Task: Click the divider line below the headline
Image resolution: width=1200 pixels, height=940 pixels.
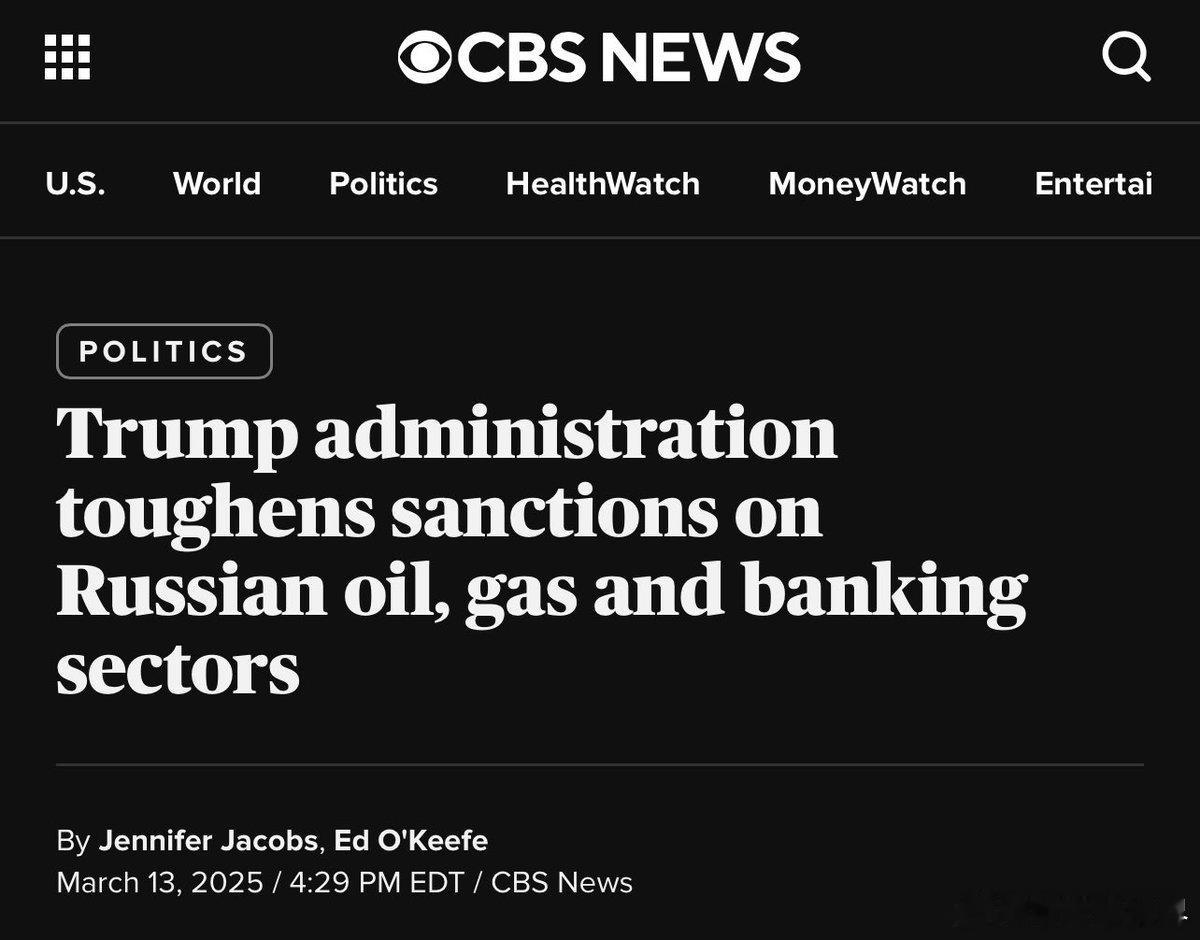Action: point(600,765)
